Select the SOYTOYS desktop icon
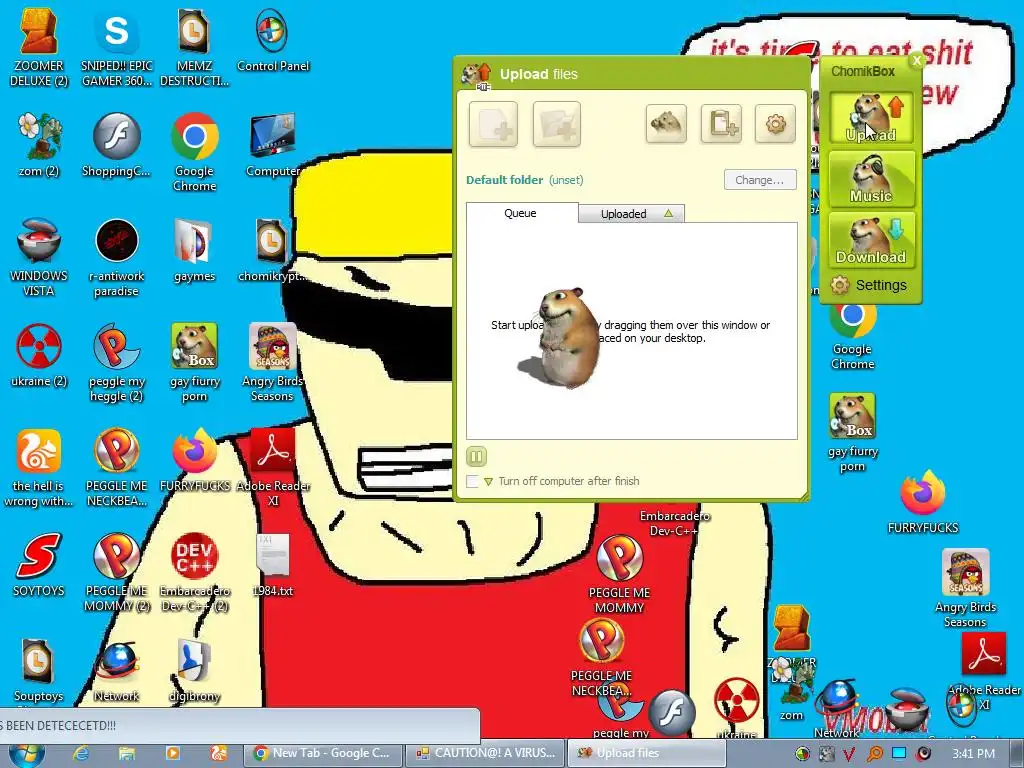 39,565
